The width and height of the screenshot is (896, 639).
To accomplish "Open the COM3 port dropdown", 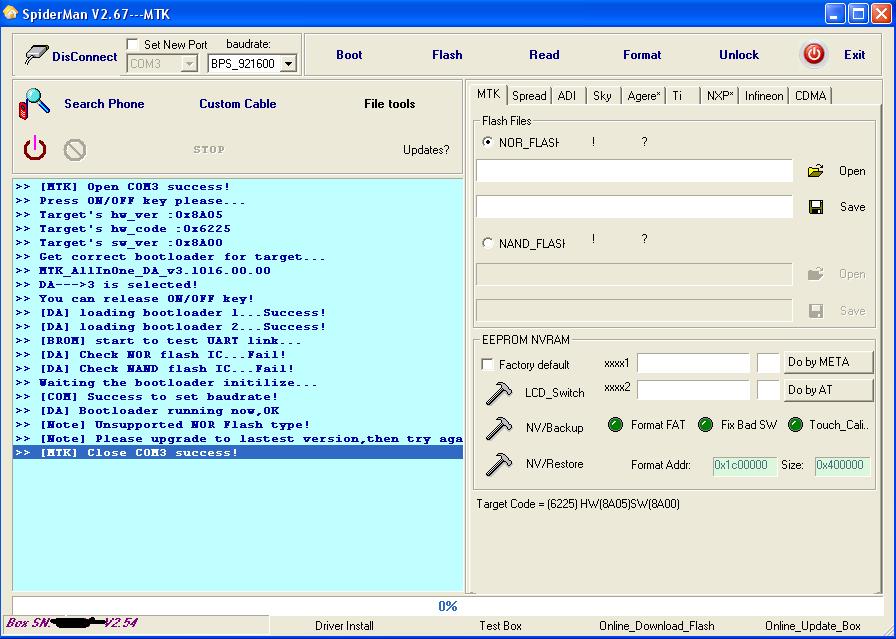I will pos(188,64).
